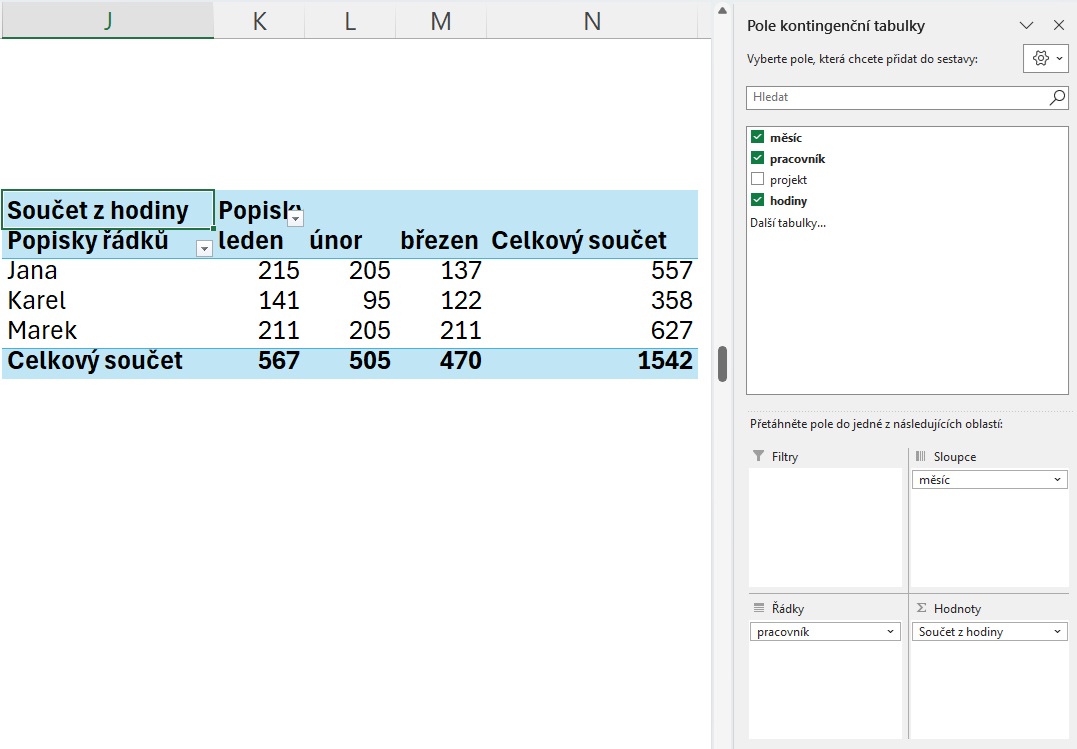Image resolution: width=1077 pixels, height=749 pixels.
Task: Select column N header
Action: point(592,21)
